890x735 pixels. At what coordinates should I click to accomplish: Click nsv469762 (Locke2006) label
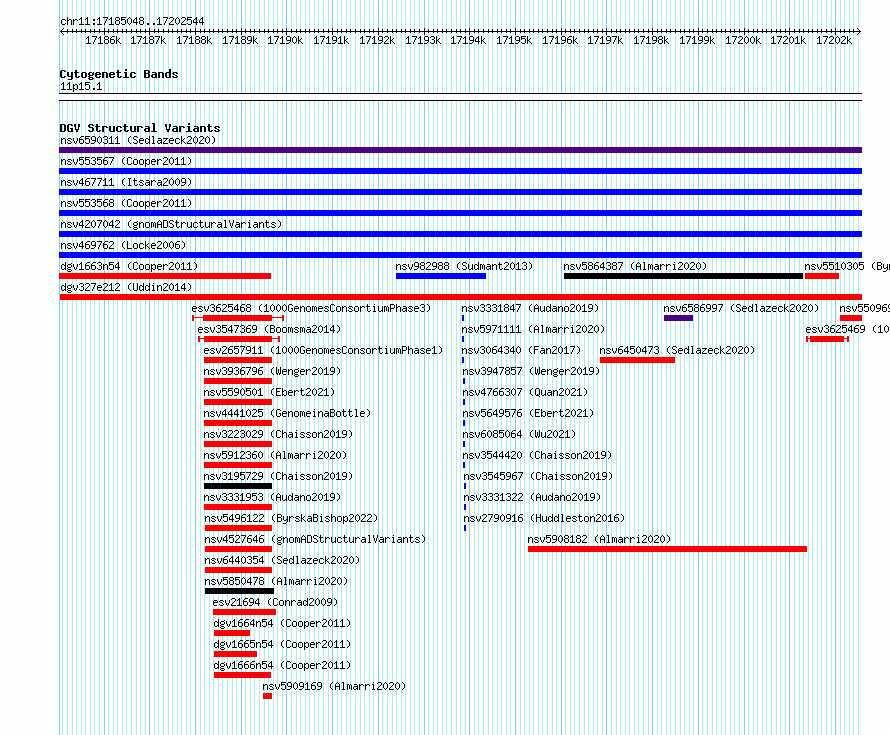tap(123, 245)
